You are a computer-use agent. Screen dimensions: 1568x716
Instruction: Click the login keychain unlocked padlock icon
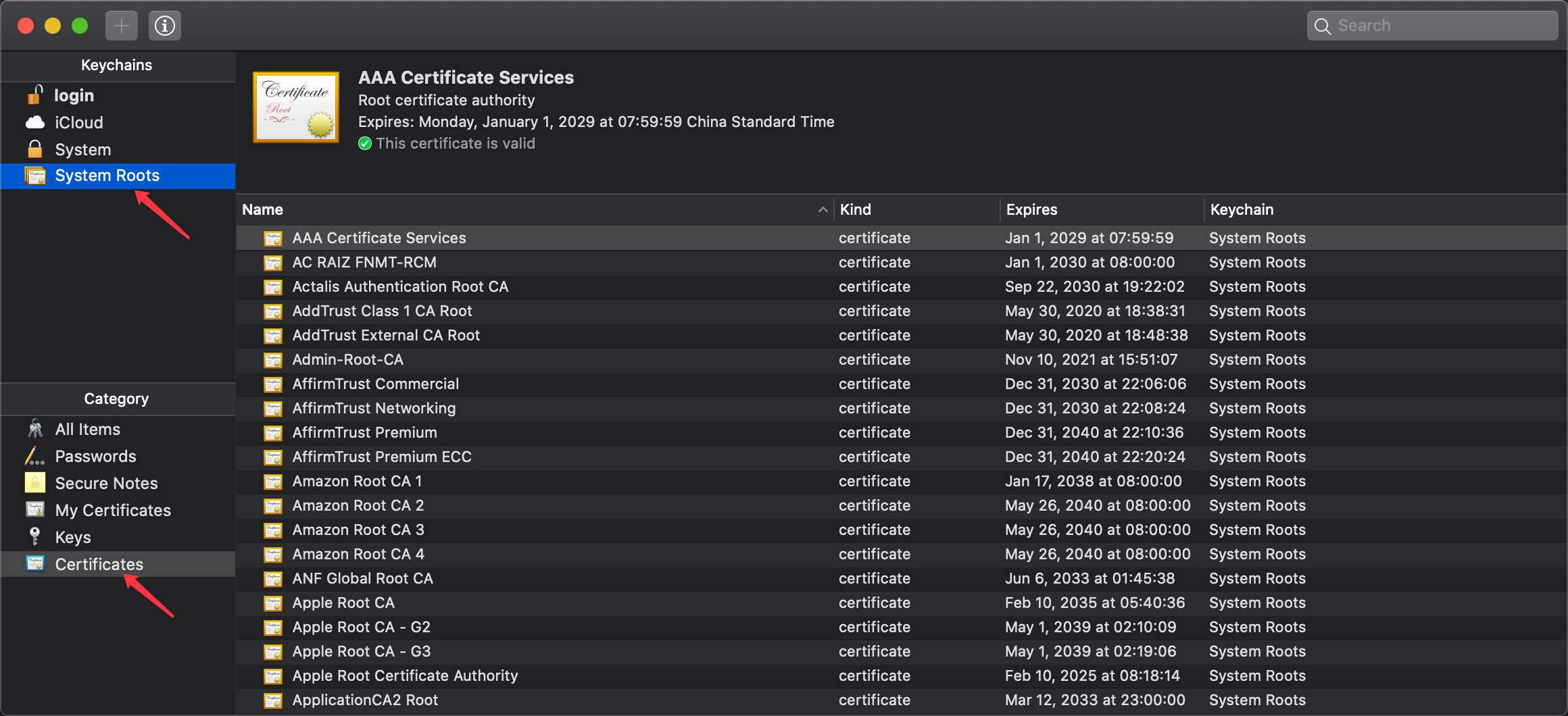[35, 95]
